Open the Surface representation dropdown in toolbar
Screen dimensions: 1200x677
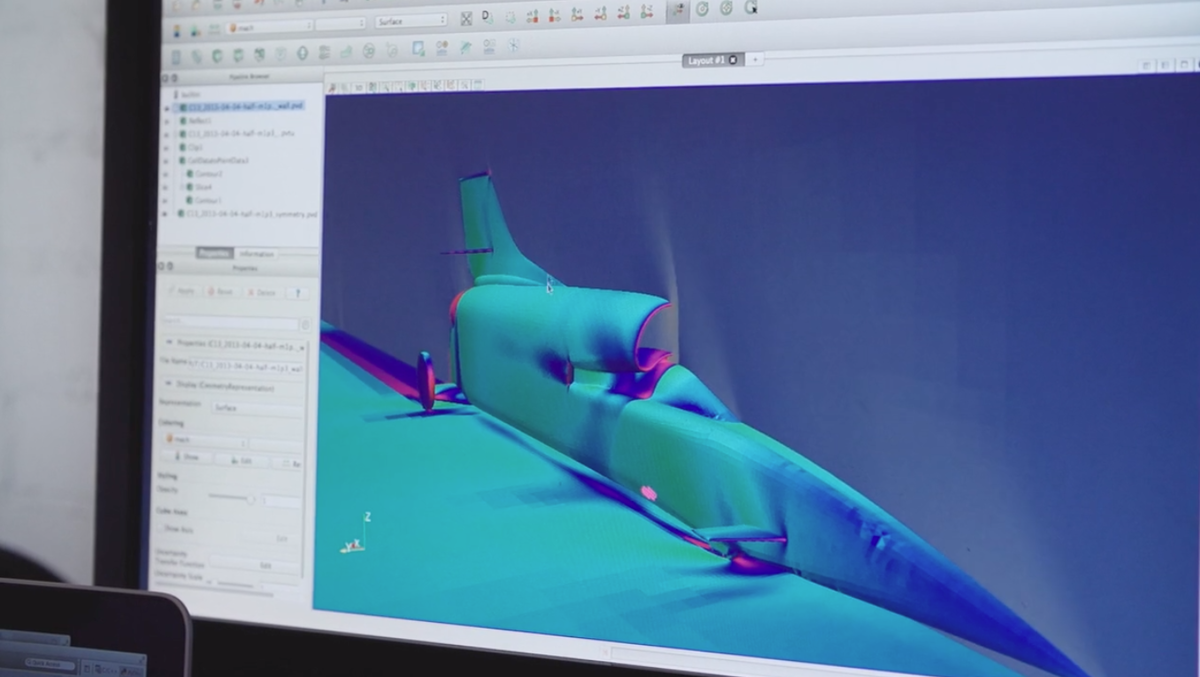click(x=411, y=21)
